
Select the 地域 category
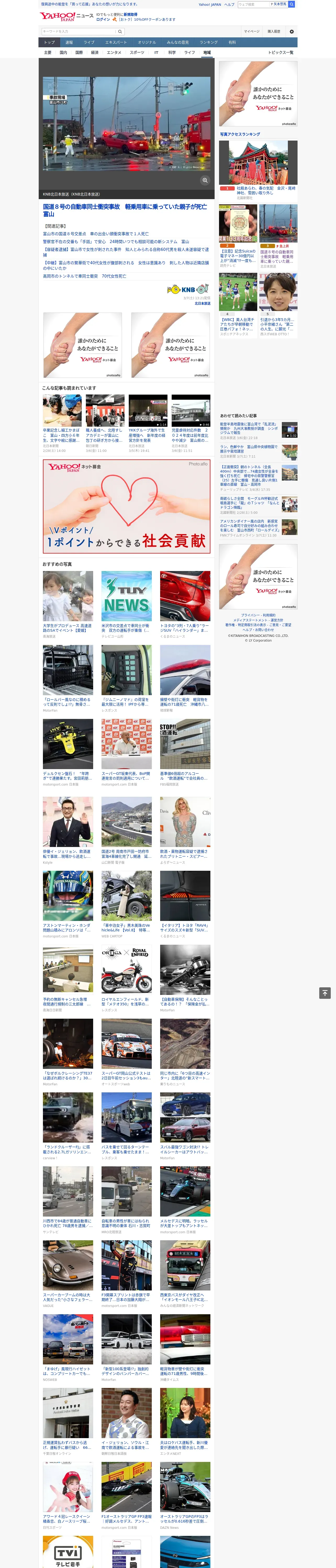pyautogui.click(x=207, y=52)
